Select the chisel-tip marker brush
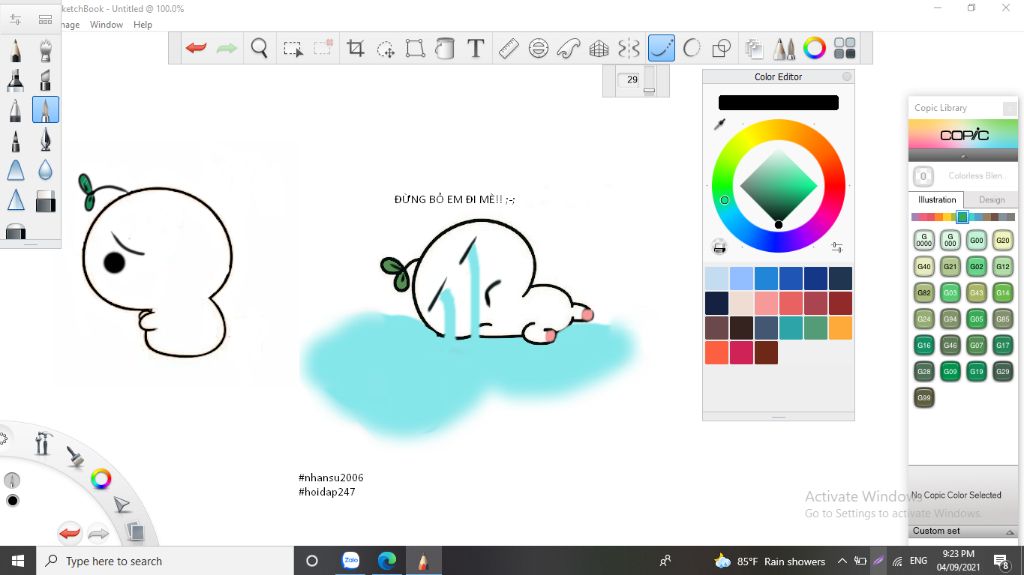 45,80
